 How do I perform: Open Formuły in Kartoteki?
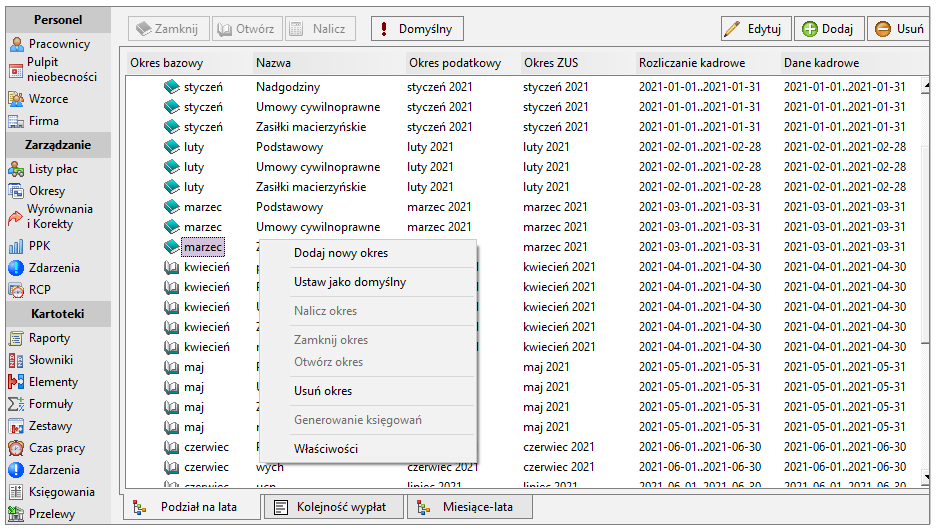pos(41,404)
